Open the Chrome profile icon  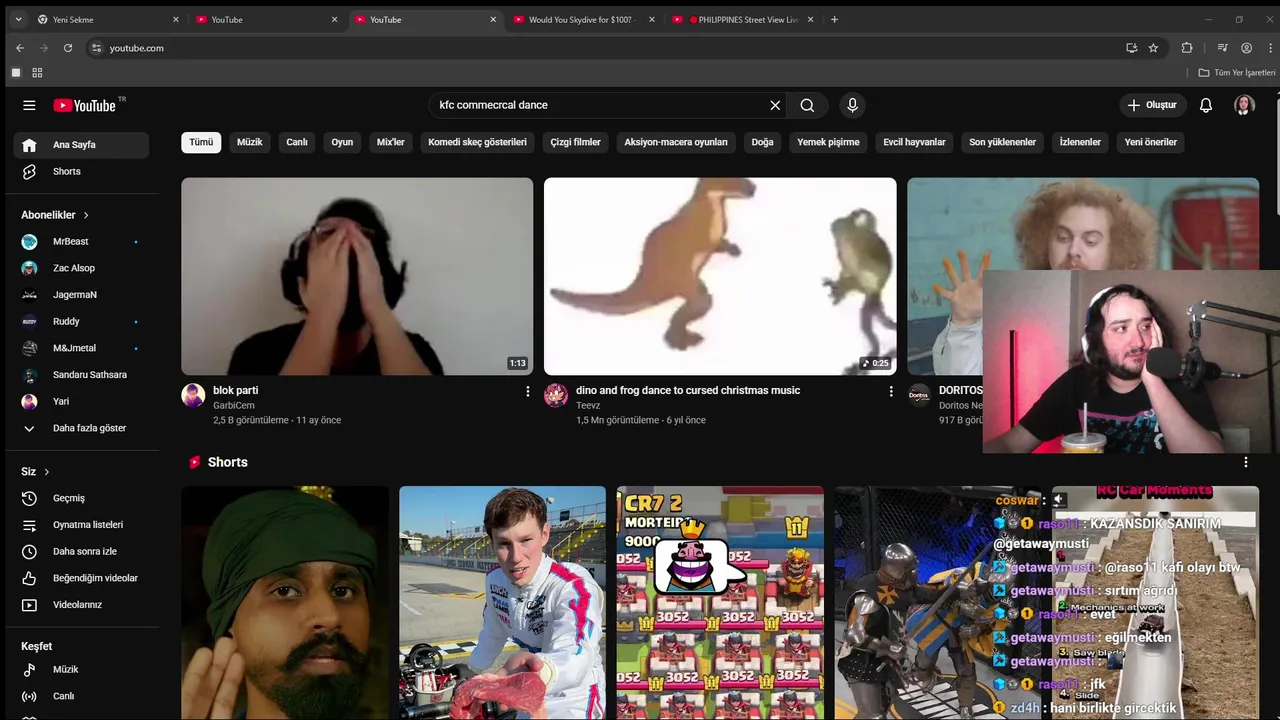point(1246,48)
